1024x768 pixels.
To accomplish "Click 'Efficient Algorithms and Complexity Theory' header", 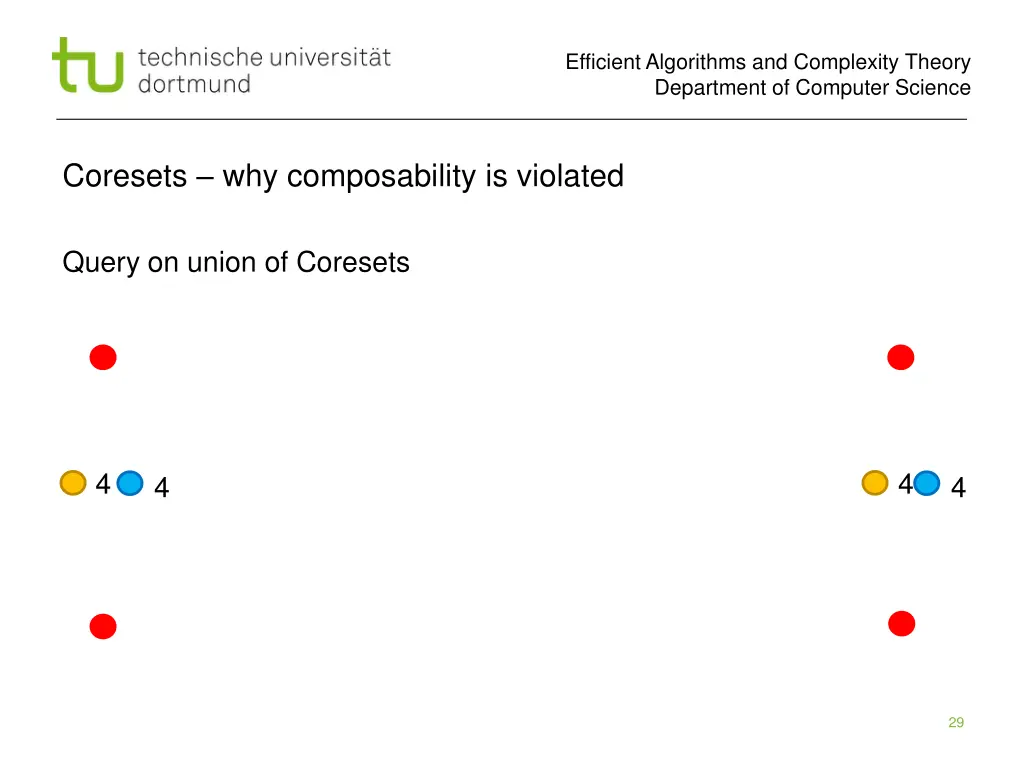I will 768,62.
